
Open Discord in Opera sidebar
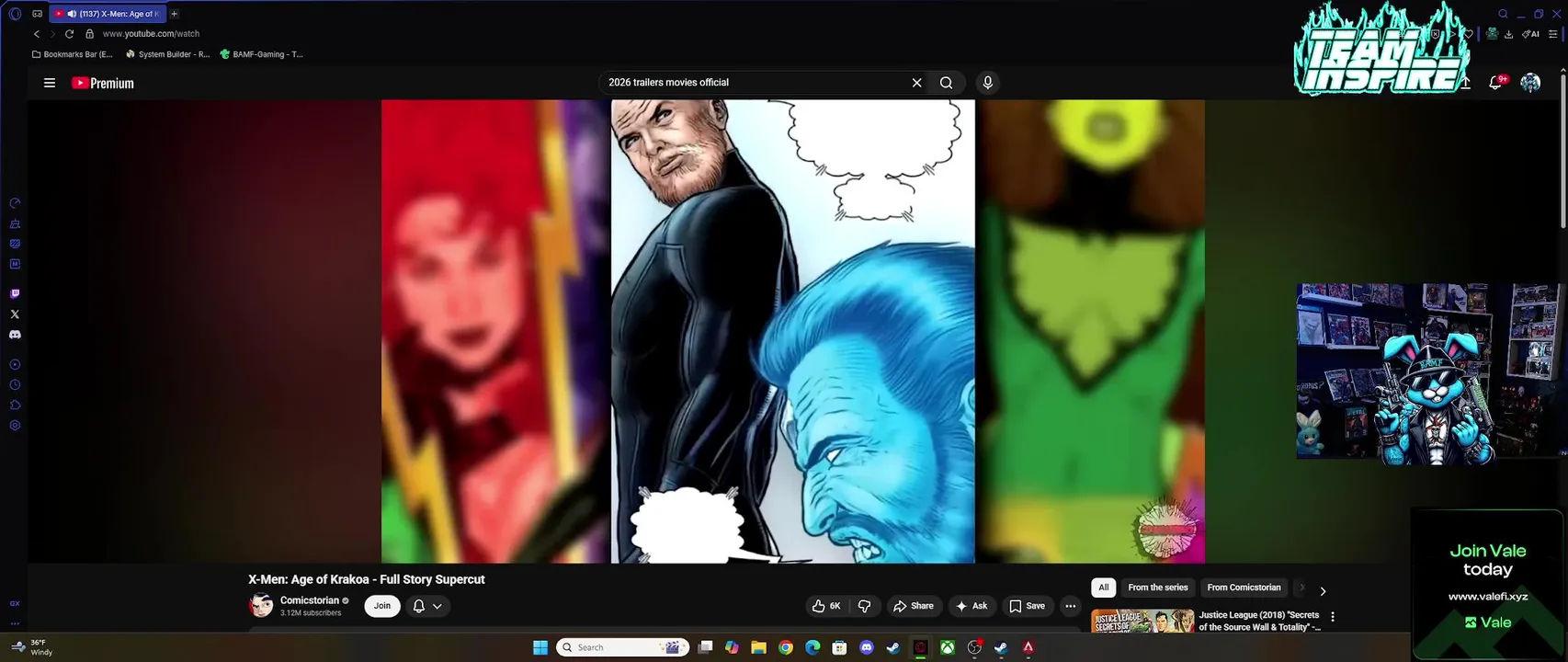15,335
